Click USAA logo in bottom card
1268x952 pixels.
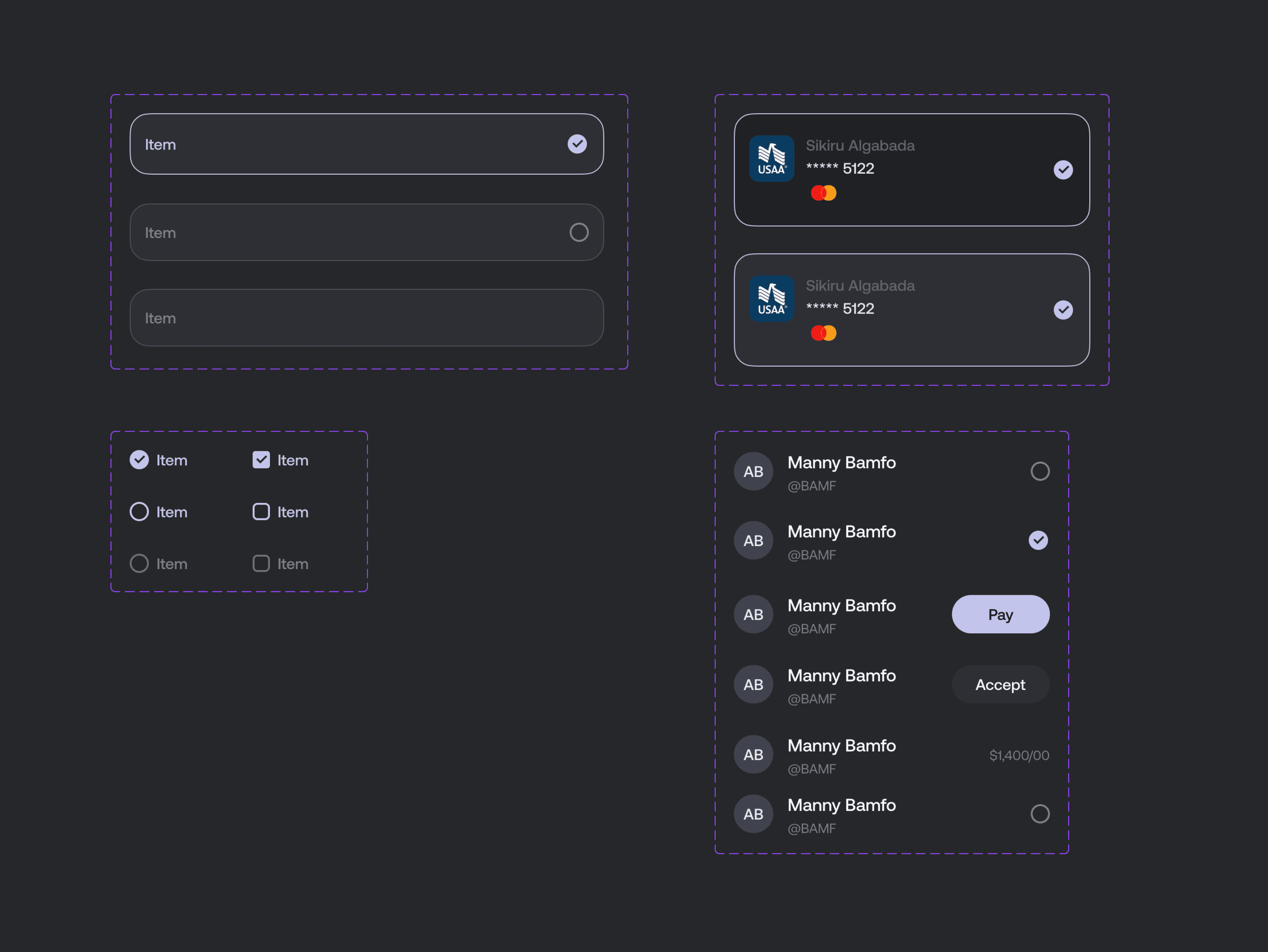click(772, 298)
